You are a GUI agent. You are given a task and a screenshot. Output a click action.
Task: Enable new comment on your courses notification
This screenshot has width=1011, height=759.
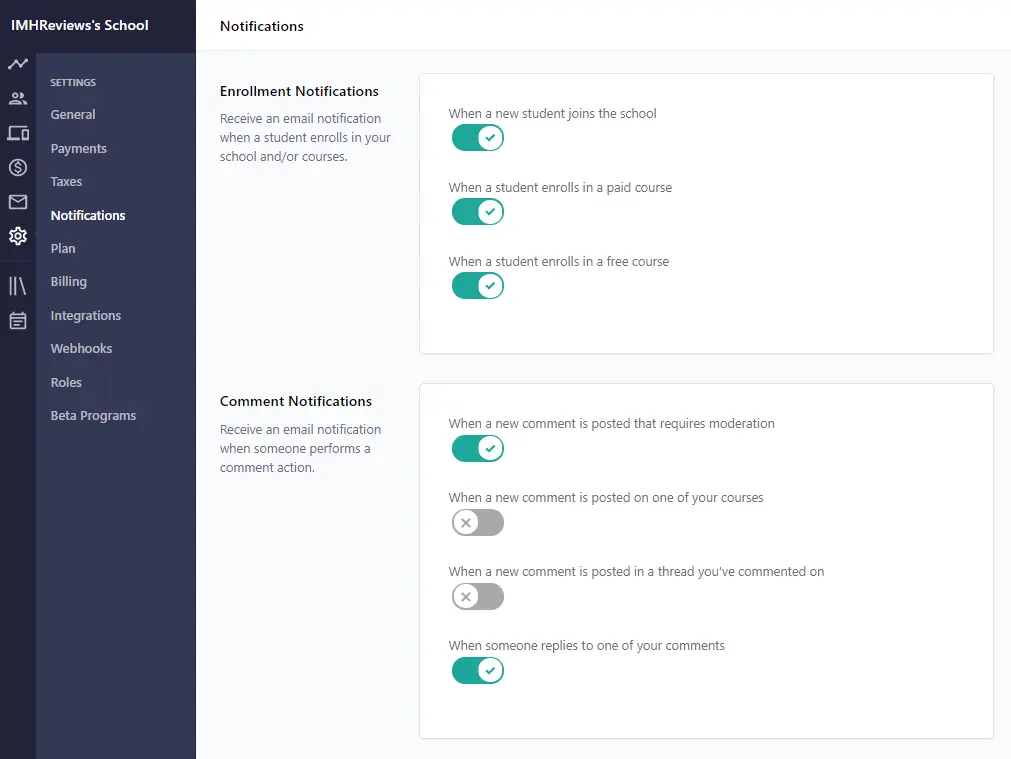[x=477, y=523]
